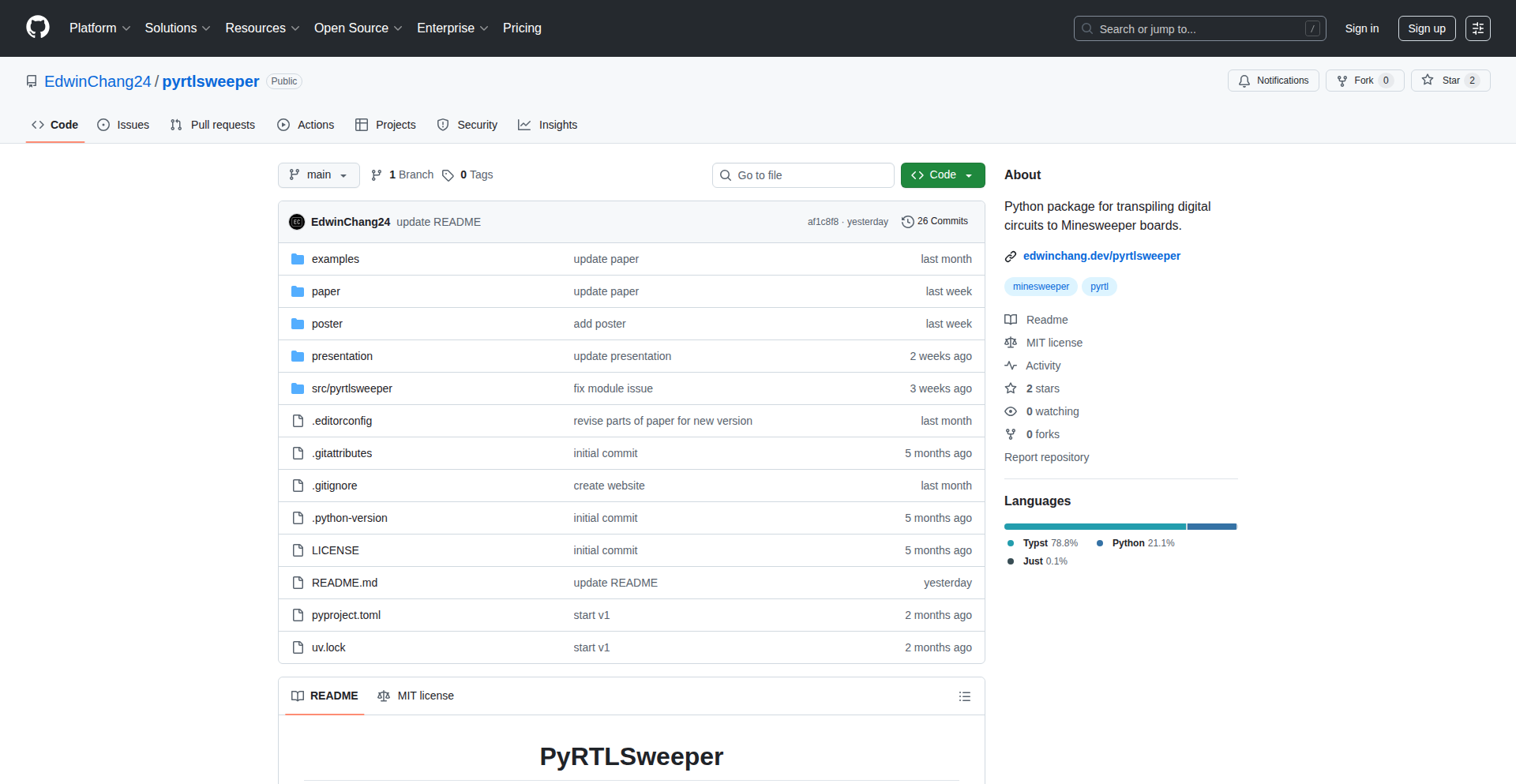Click the LICENSE file icon
This screenshot has height=784, width=1516.
[x=298, y=550]
